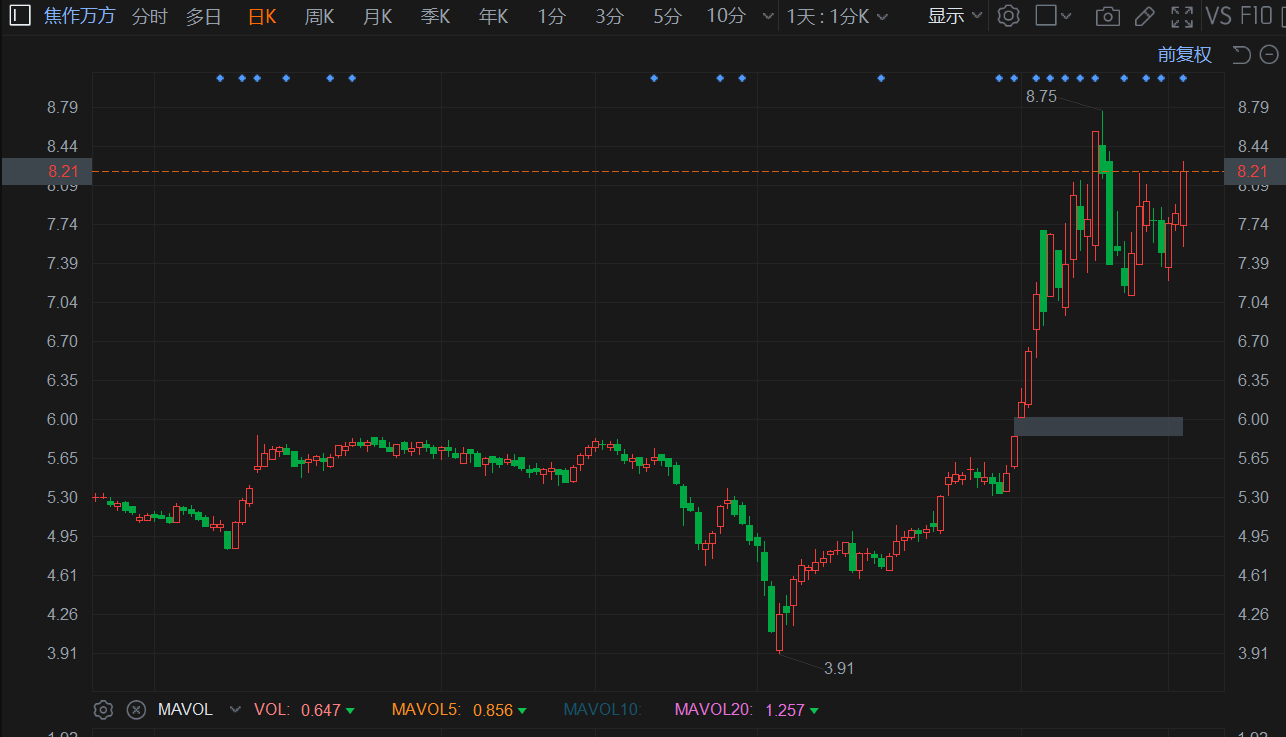Switch to the 1分 minute chart
This screenshot has height=737, width=1286.
[x=551, y=16]
